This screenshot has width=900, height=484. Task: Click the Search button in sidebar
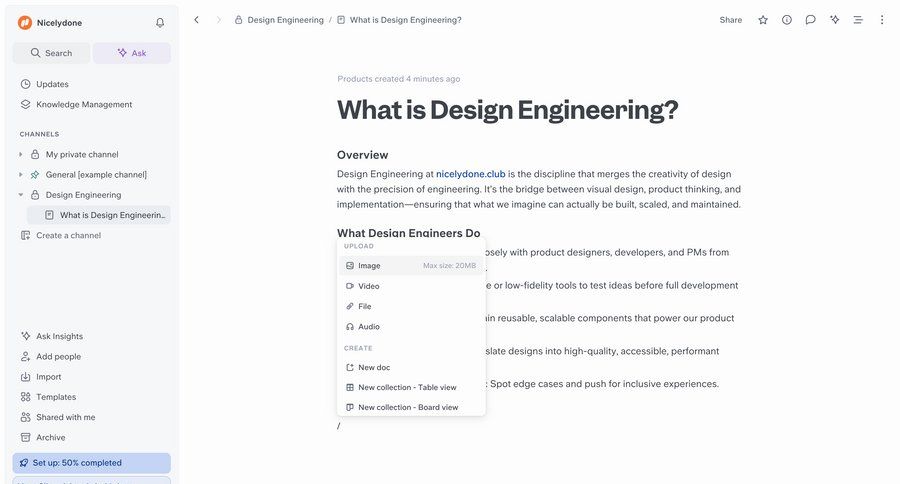(x=51, y=53)
